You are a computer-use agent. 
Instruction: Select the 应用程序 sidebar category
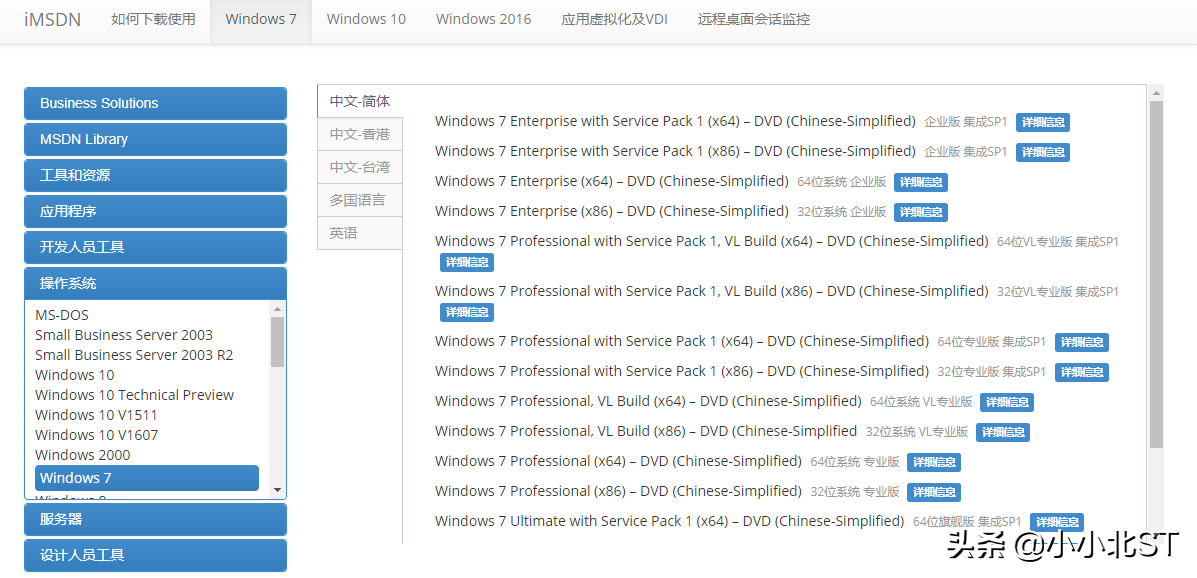point(155,211)
